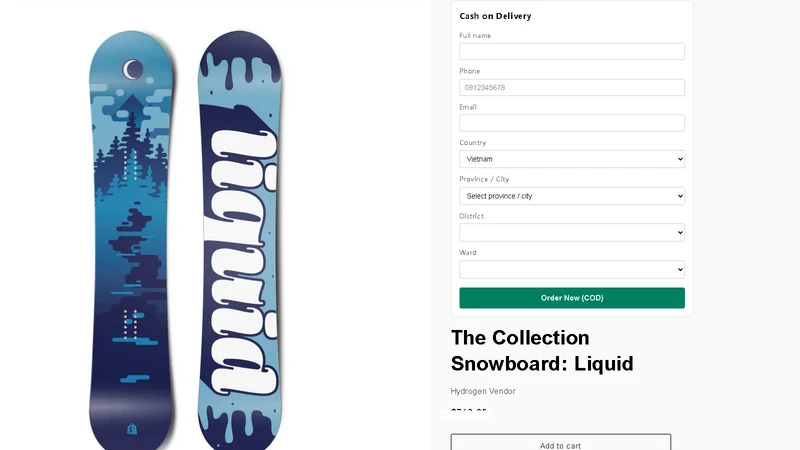This screenshot has height=450, width=800.
Task: Click the crescent moon graphic on snowboard
Action: (133, 69)
